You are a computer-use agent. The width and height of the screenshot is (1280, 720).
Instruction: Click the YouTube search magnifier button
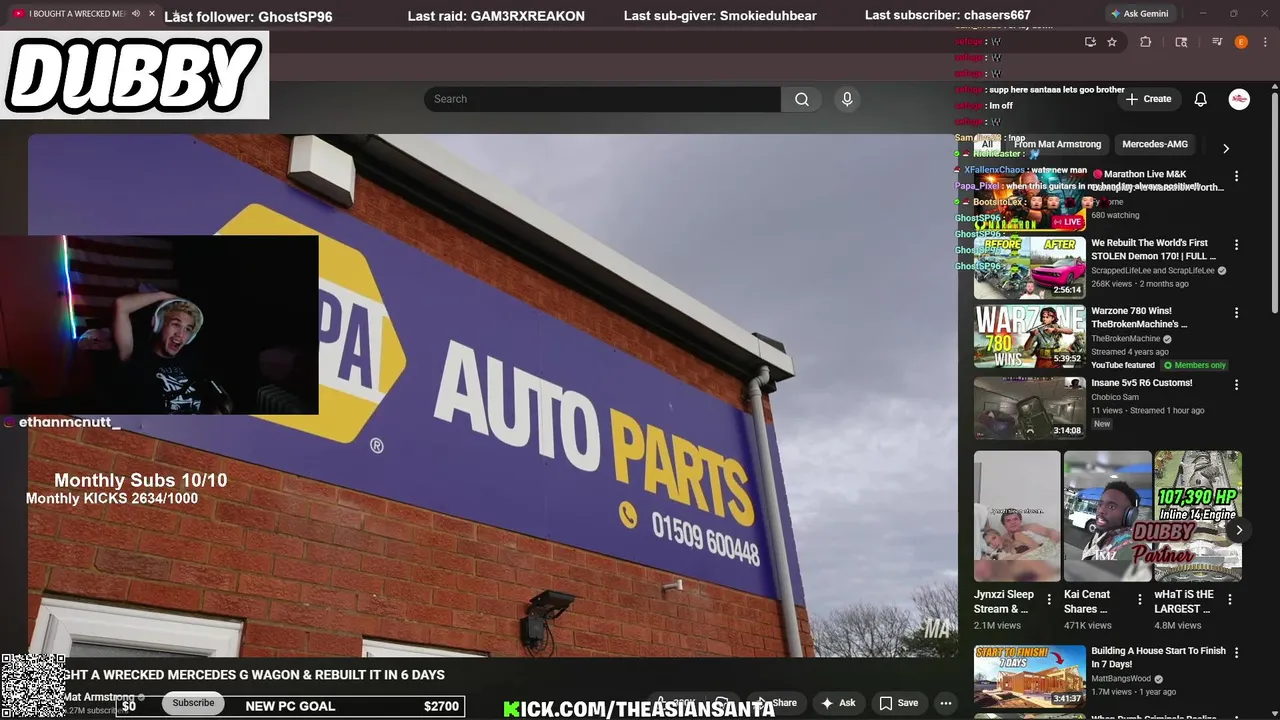coord(801,99)
